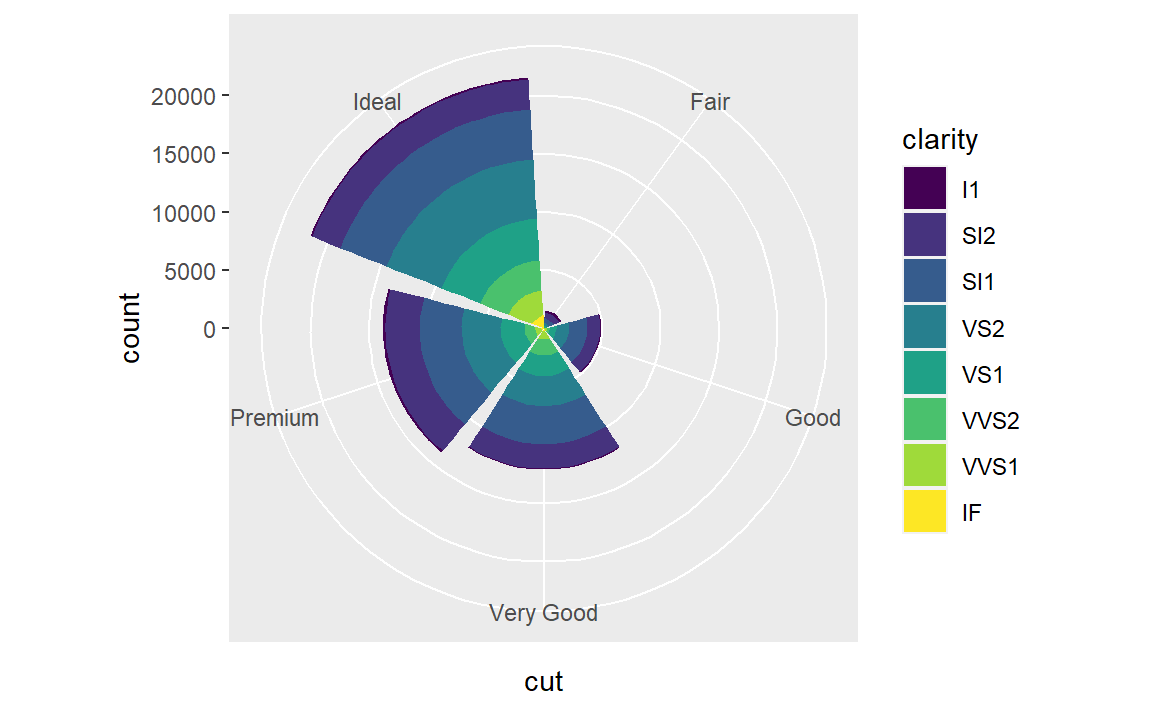Click the cut axis title
The height and width of the screenshot is (711, 1152).
(x=543, y=682)
